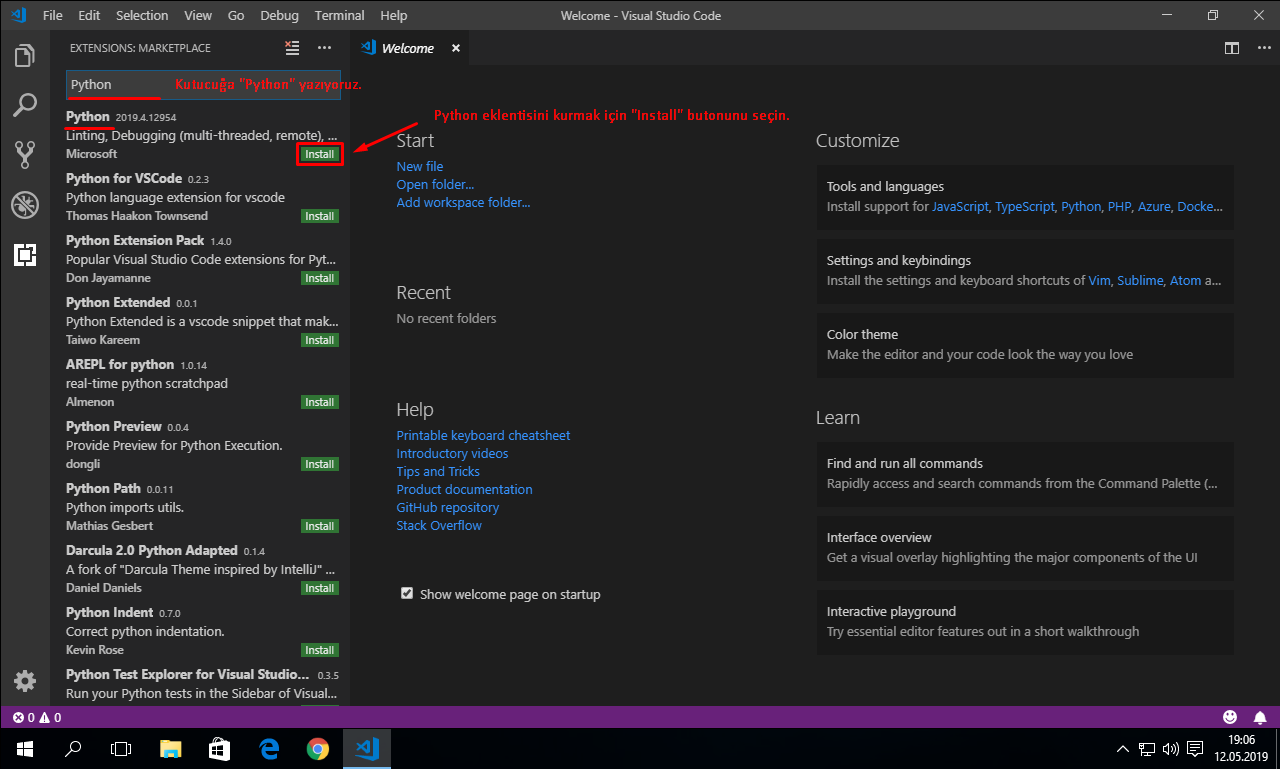Select the Welcome tab
The height and width of the screenshot is (769, 1280).
pyautogui.click(x=406, y=47)
